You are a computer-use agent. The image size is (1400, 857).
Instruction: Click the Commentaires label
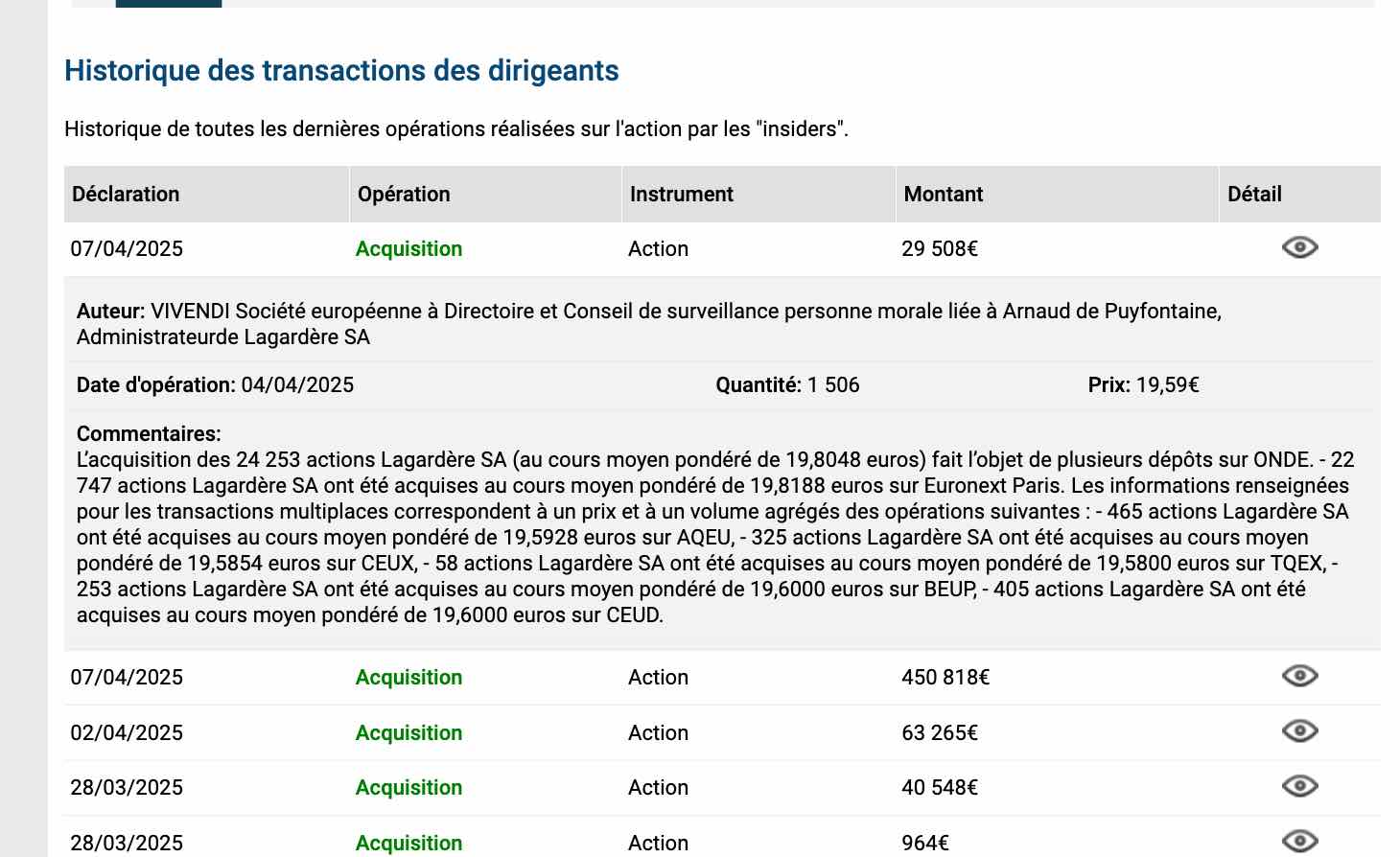coord(149,433)
